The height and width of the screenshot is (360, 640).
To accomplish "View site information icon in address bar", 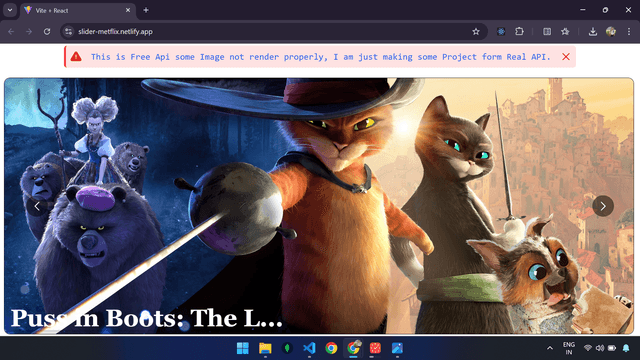I will point(69,31).
